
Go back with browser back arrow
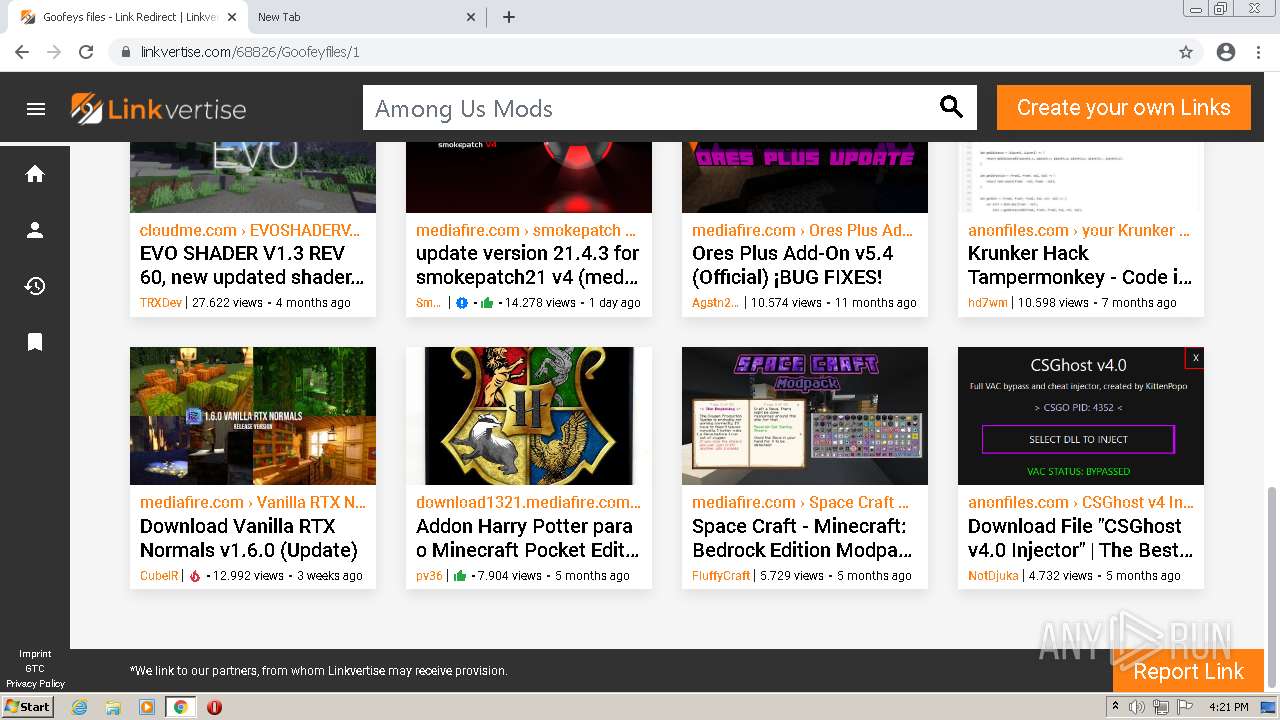pos(22,52)
